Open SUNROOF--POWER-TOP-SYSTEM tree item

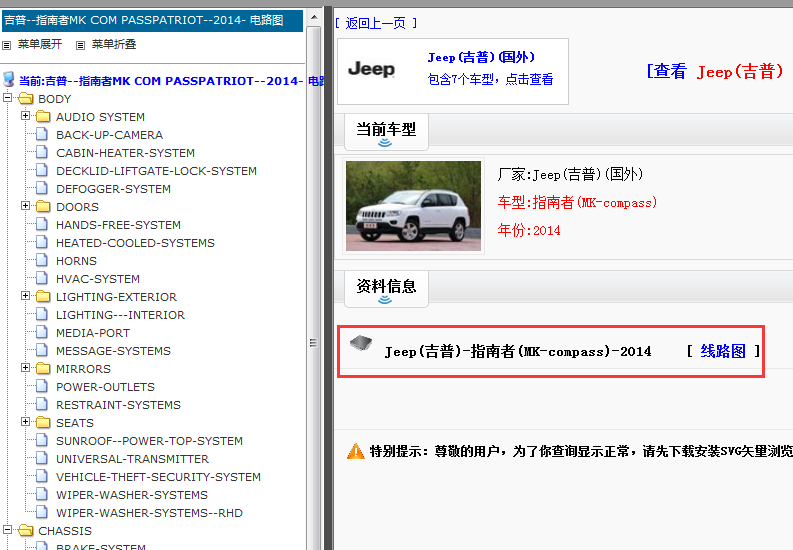(149, 441)
